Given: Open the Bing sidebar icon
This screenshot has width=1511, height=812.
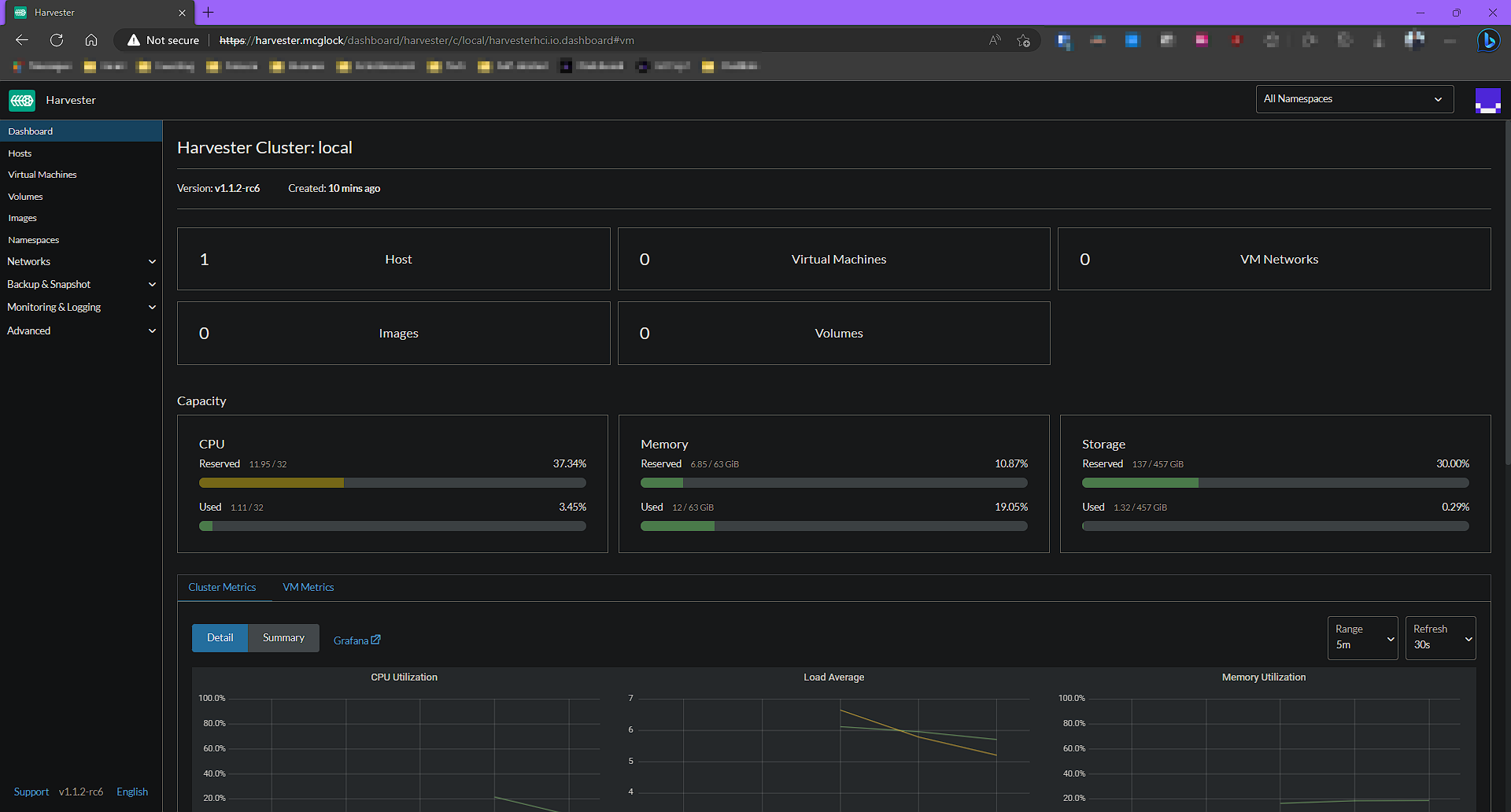Looking at the screenshot, I should [1487, 40].
